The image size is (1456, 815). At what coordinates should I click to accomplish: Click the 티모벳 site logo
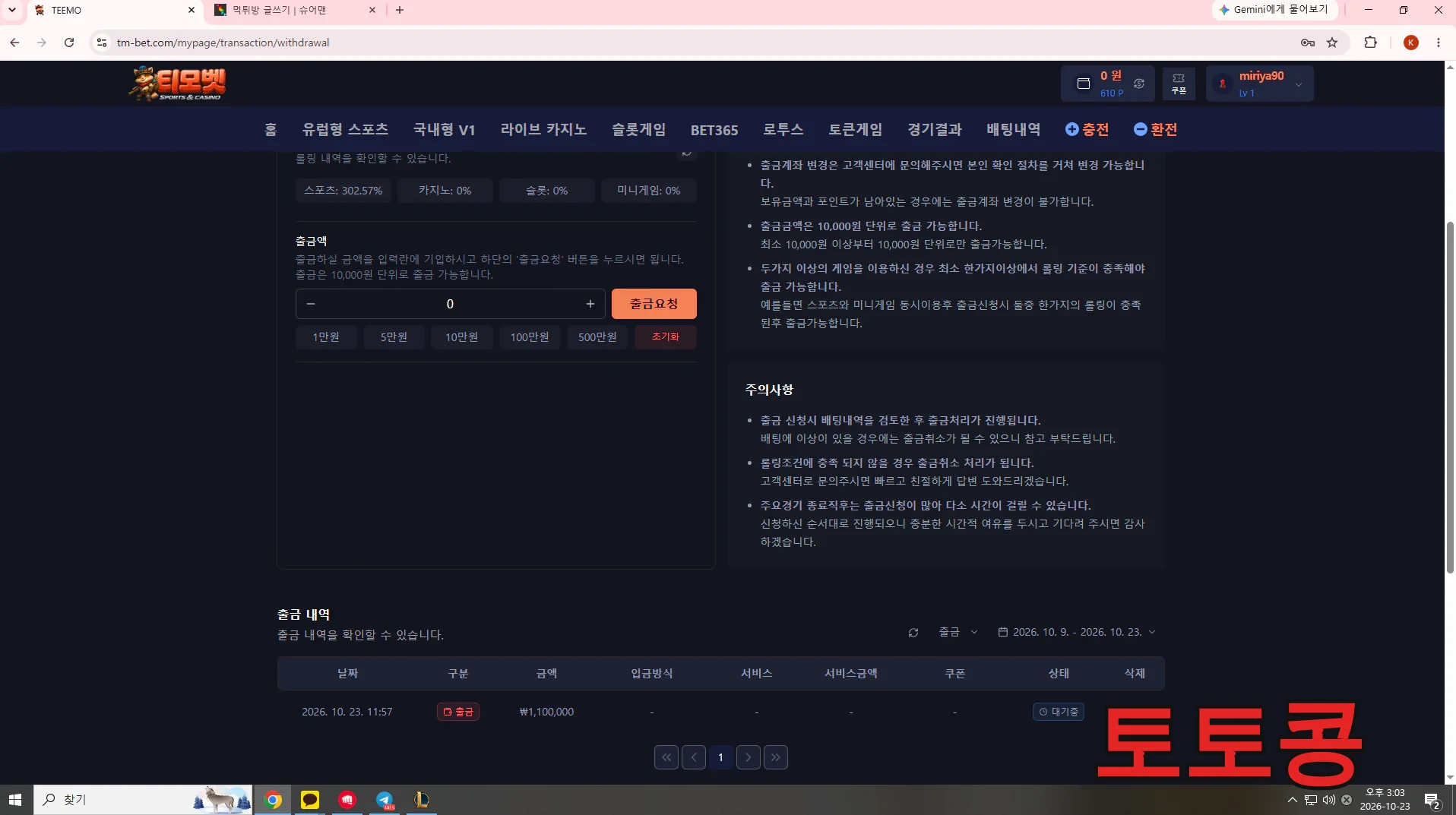[x=178, y=84]
